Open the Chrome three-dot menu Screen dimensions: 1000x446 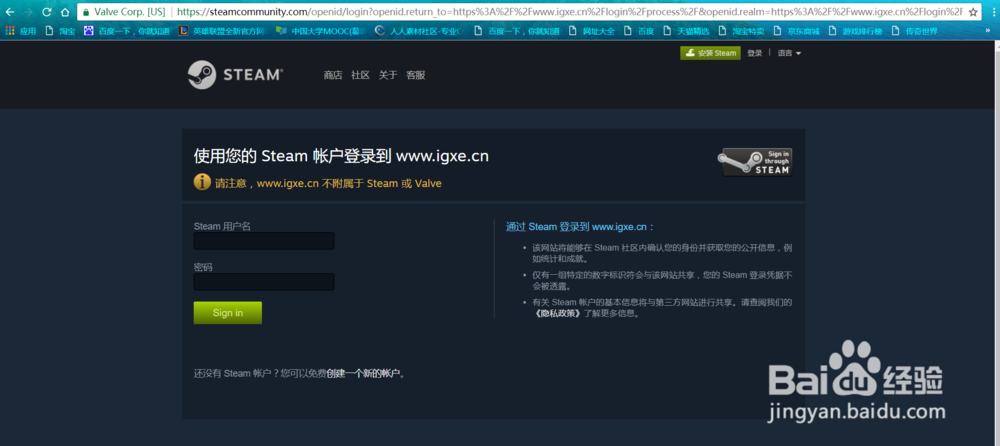click(992, 11)
